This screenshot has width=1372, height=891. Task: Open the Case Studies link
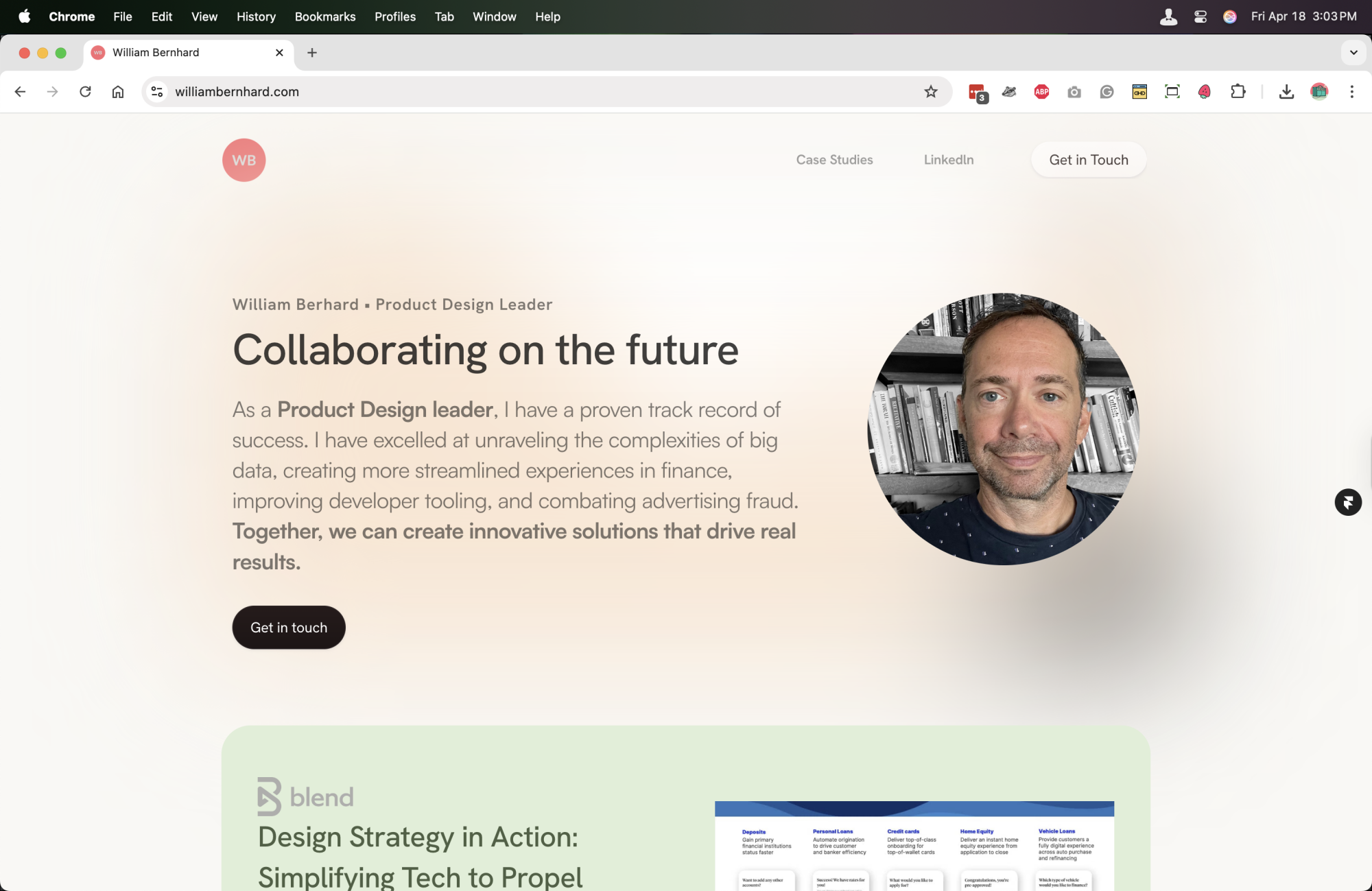tap(834, 160)
